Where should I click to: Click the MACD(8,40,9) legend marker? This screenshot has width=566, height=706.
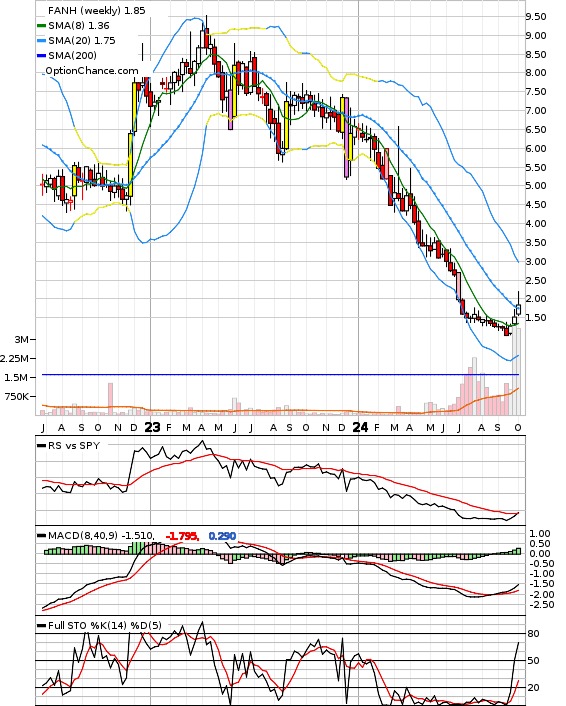tap(41, 536)
